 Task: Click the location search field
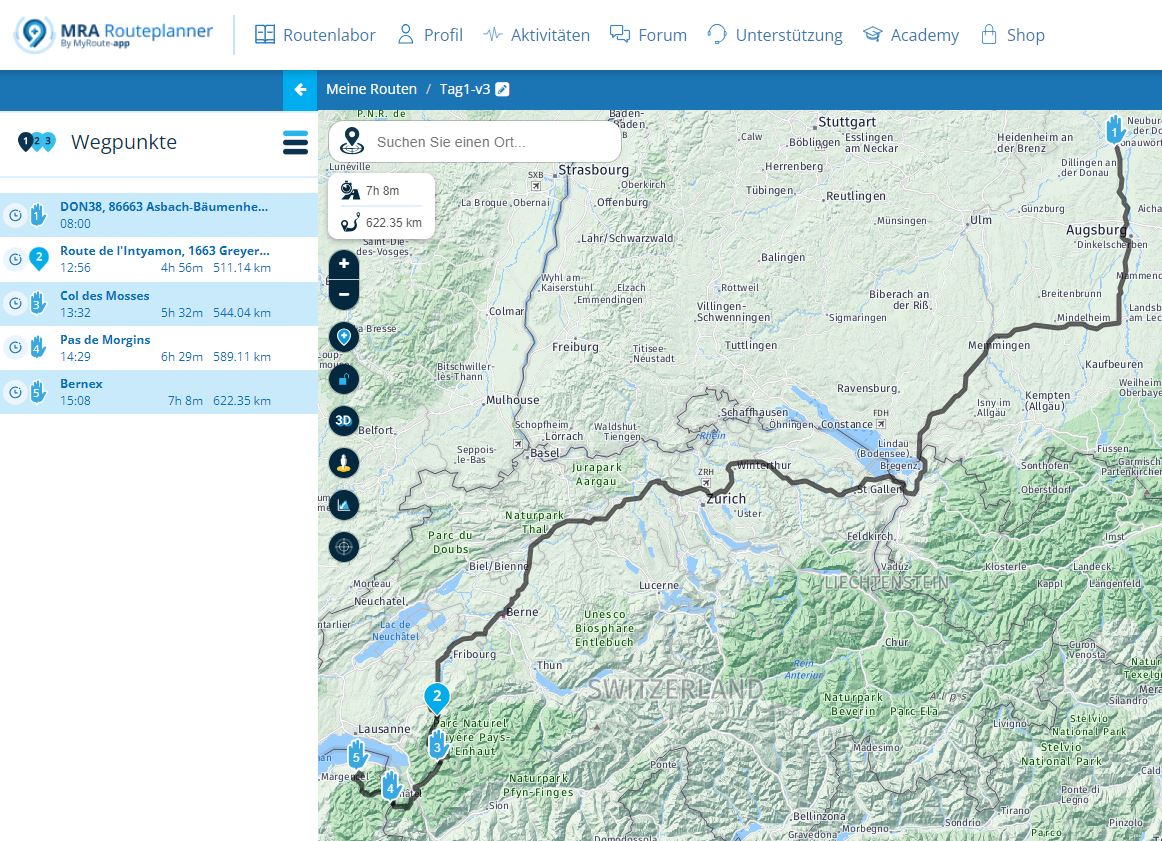tap(490, 142)
